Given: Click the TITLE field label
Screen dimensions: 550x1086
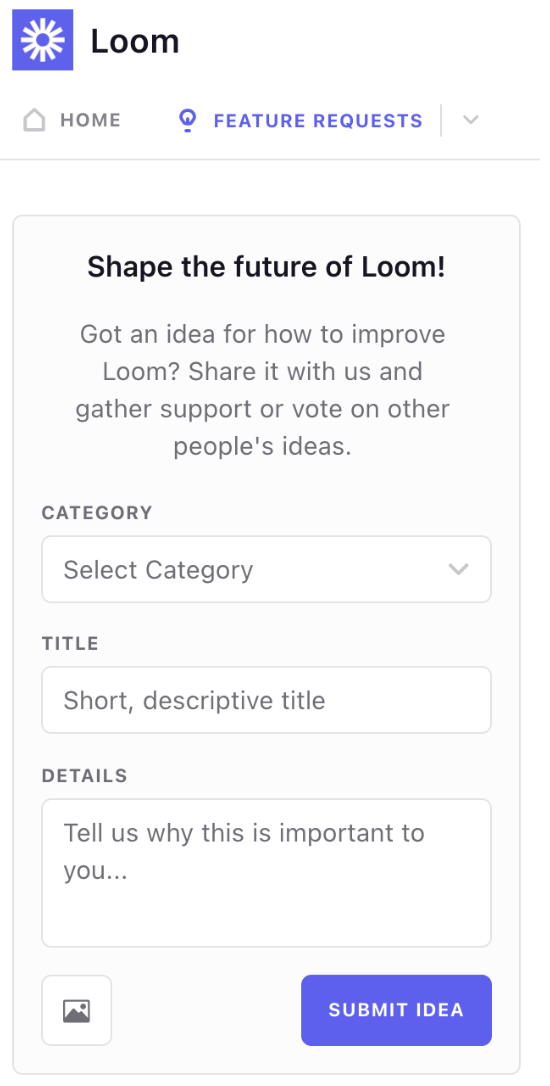Looking at the screenshot, I should pos(70,644).
